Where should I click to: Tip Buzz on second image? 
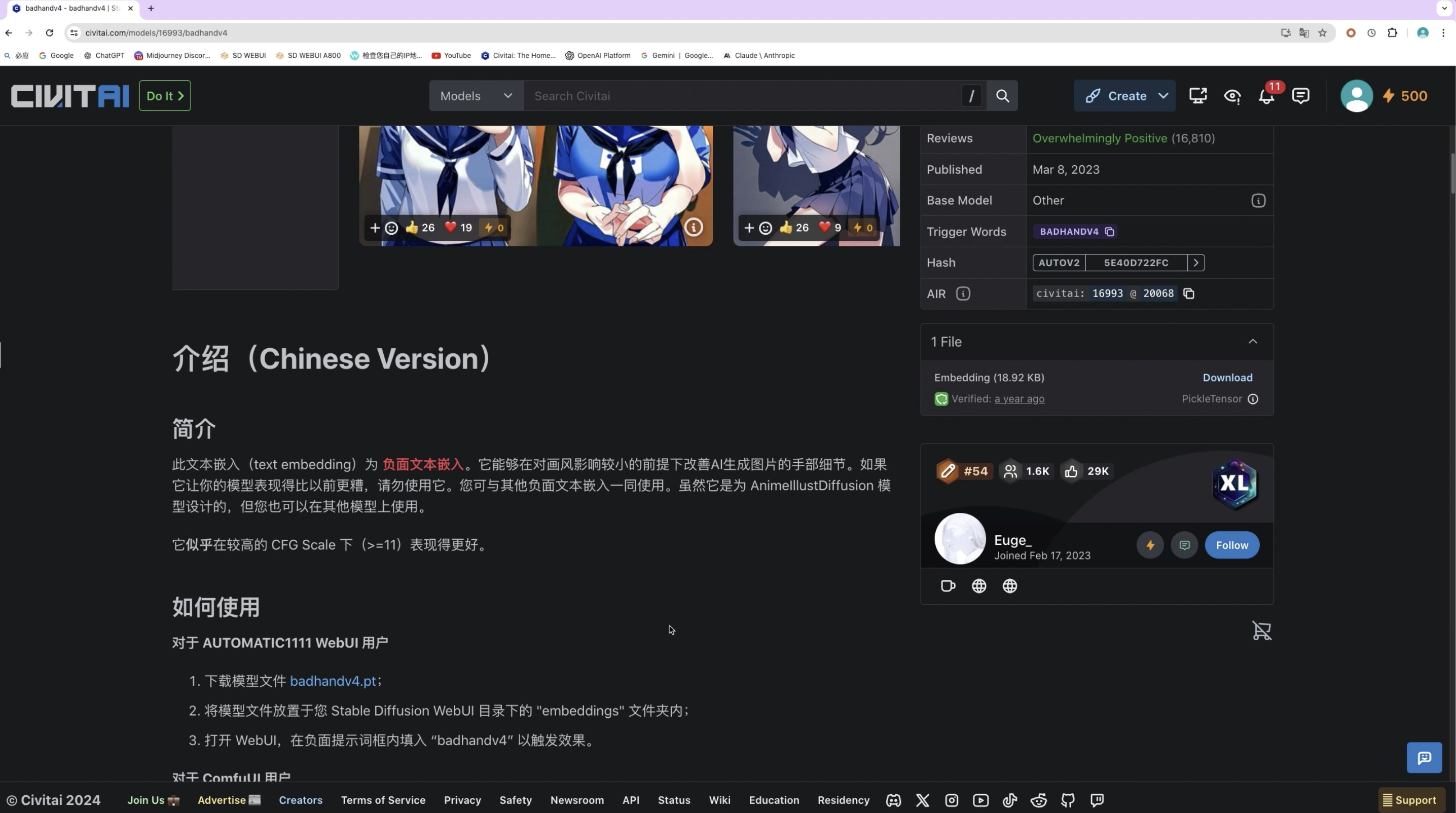(863, 228)
